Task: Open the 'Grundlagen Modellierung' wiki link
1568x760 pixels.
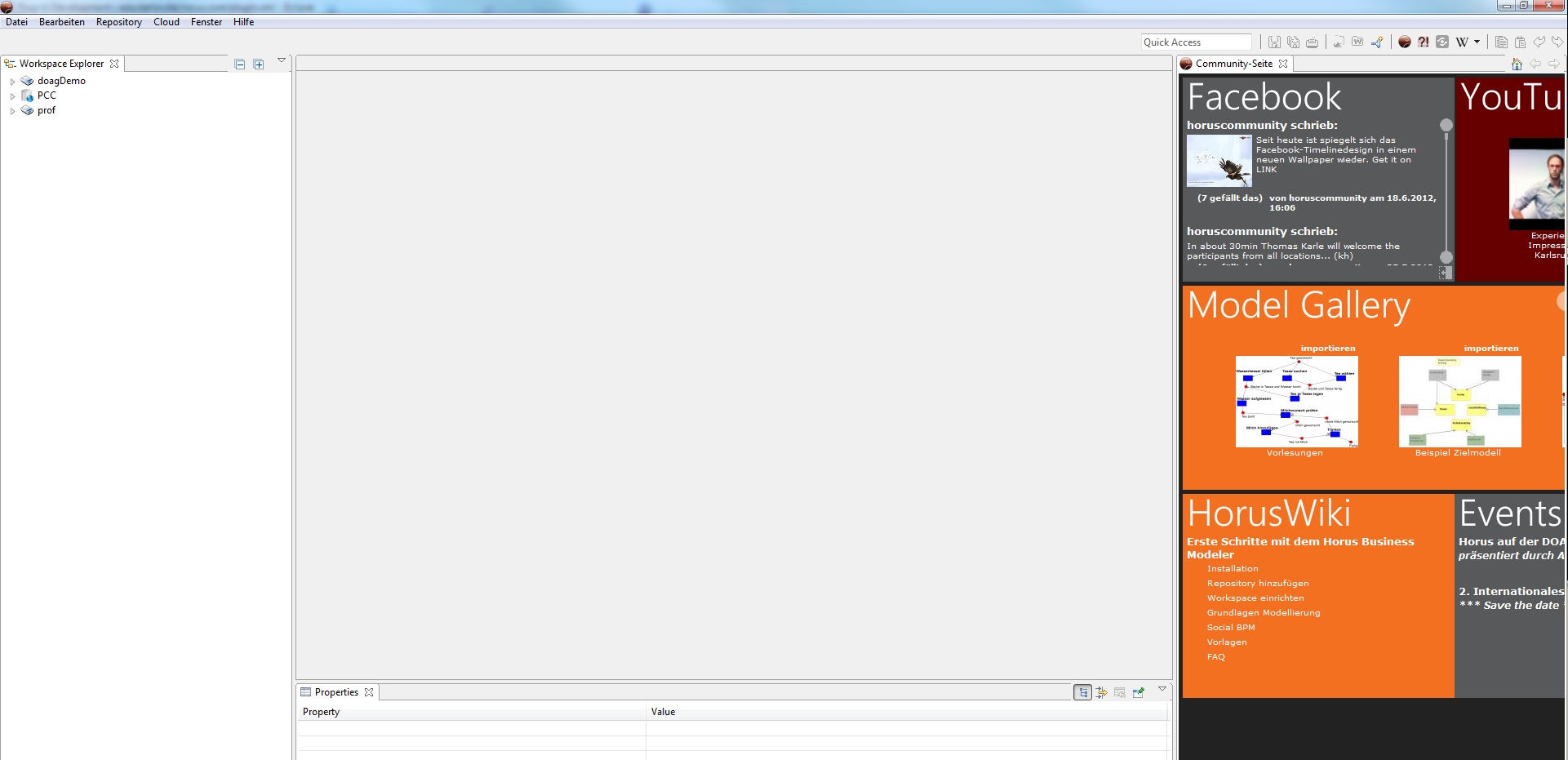Action: pos(1264,613)
